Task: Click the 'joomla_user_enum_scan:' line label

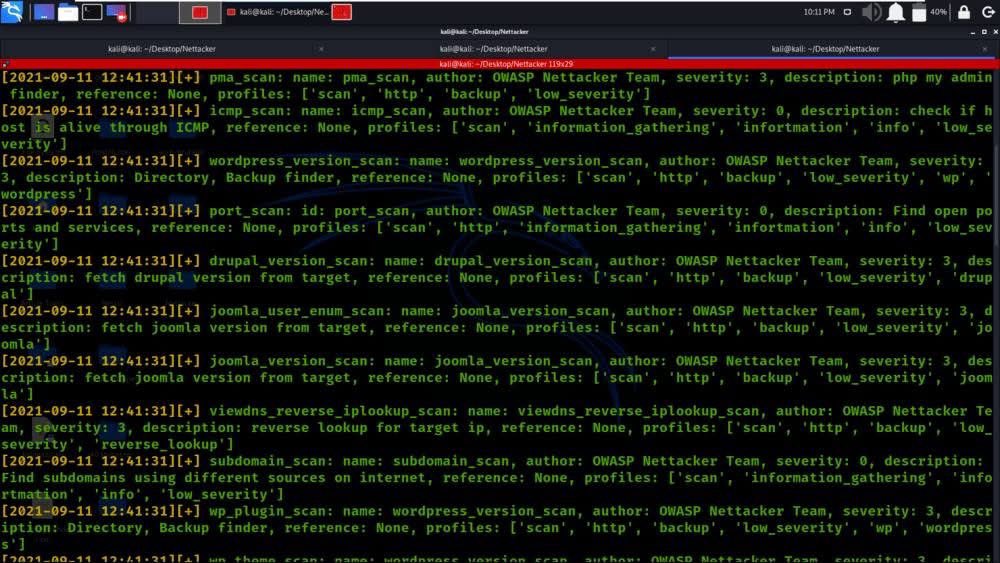Action: click(300, 311)
